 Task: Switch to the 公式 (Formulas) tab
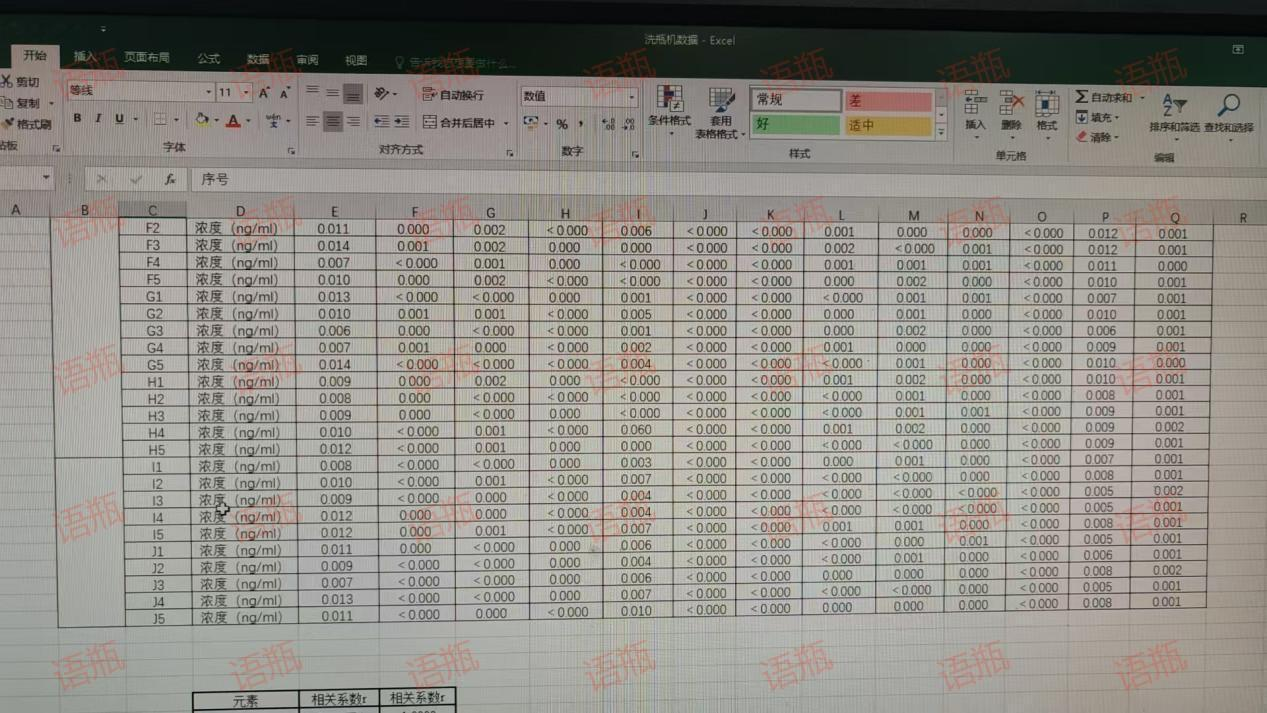208,59
